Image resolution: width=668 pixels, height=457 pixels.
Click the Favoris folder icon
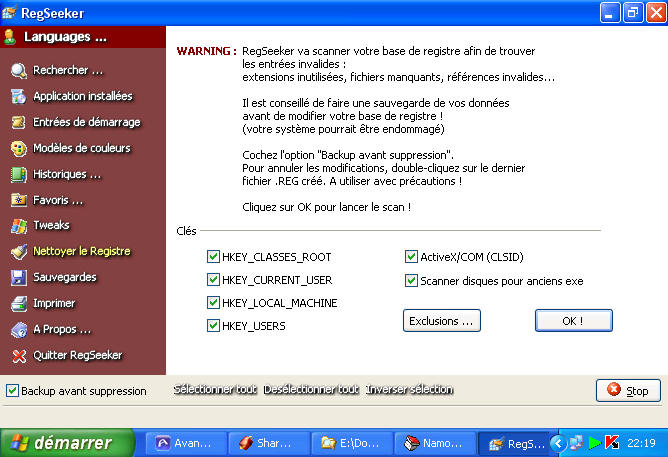coord(19,200)
